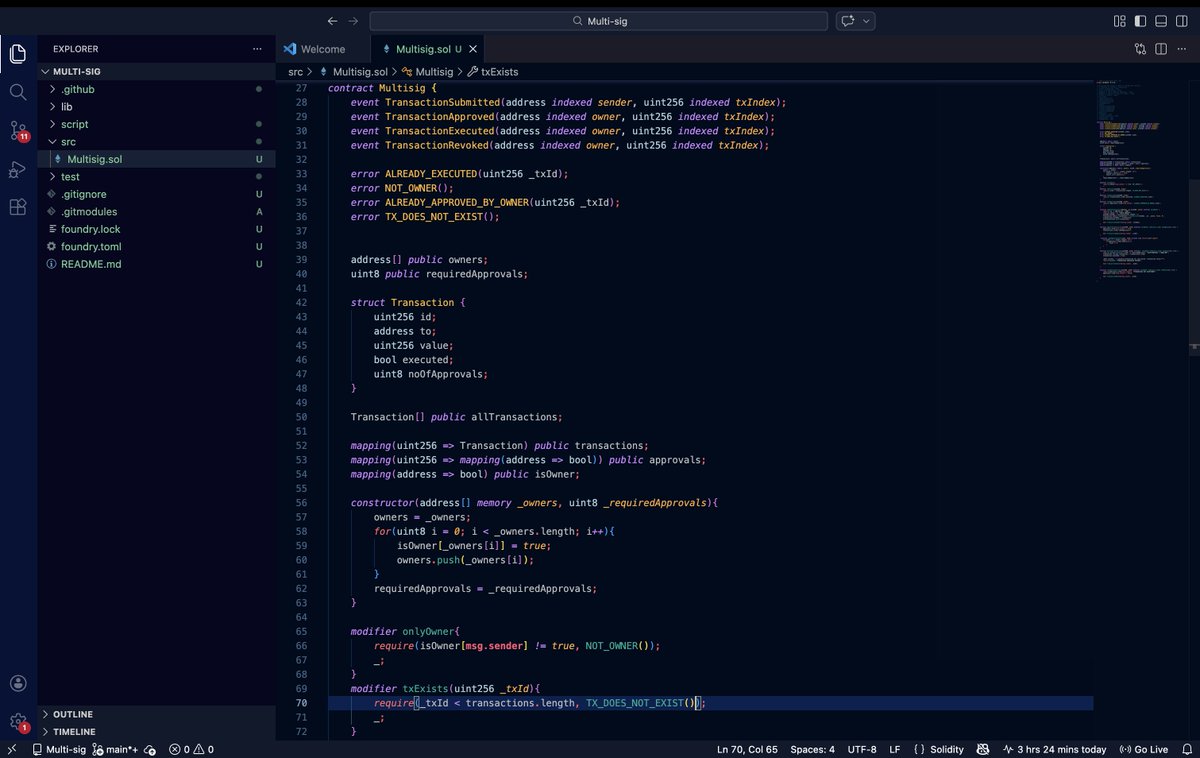The image size is (1200, 758).
Task: Open the Search view in activity bar
Action: (18, 92)
